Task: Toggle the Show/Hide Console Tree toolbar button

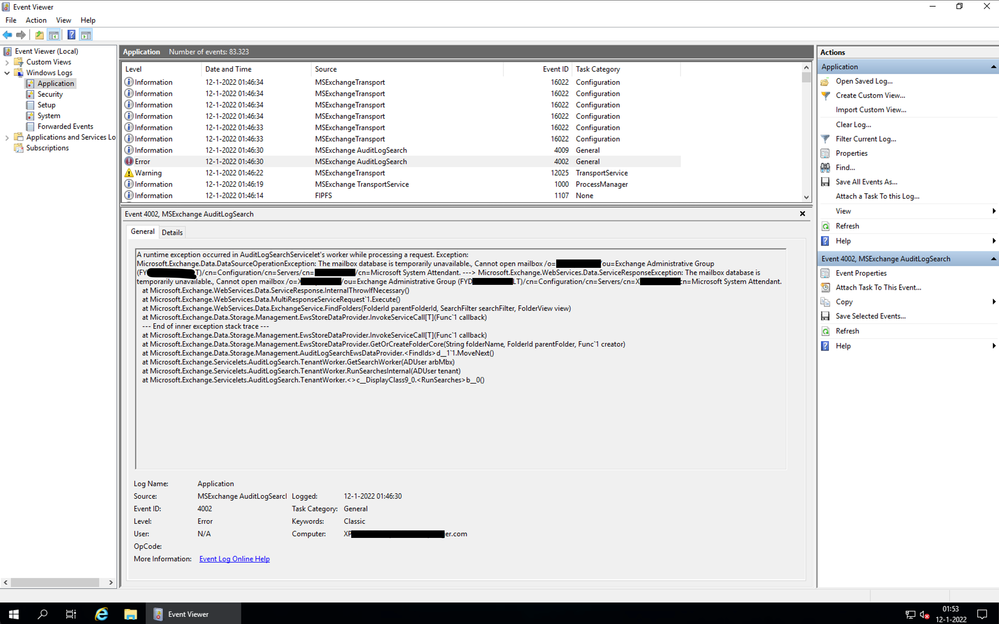Action: click(x=54, y=34)
